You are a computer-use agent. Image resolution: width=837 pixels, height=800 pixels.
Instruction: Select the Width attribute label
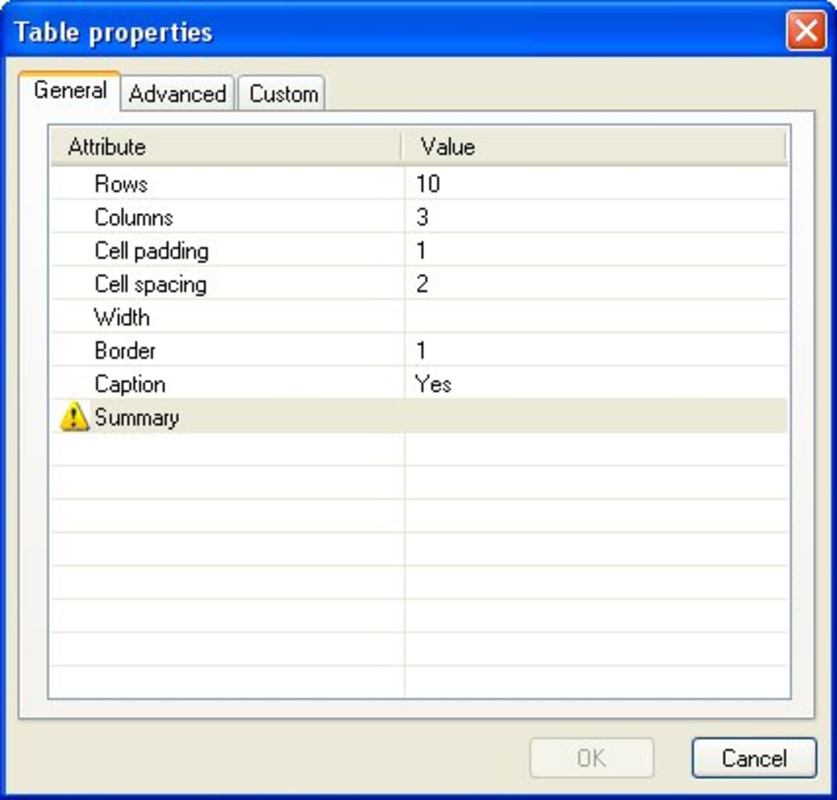click(x=122, y=317)
